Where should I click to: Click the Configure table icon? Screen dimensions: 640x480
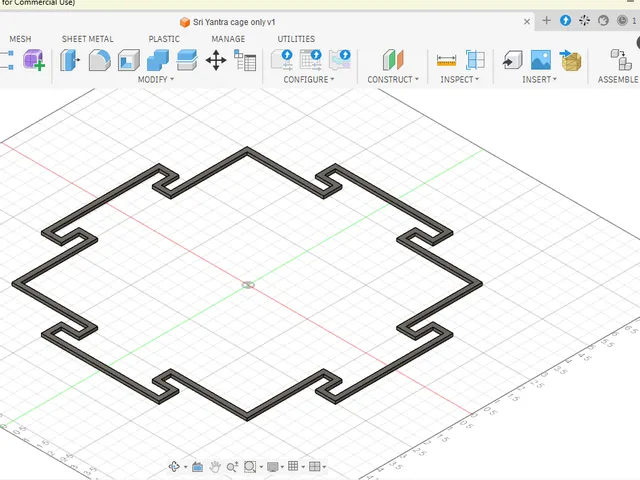coord(311,60)
